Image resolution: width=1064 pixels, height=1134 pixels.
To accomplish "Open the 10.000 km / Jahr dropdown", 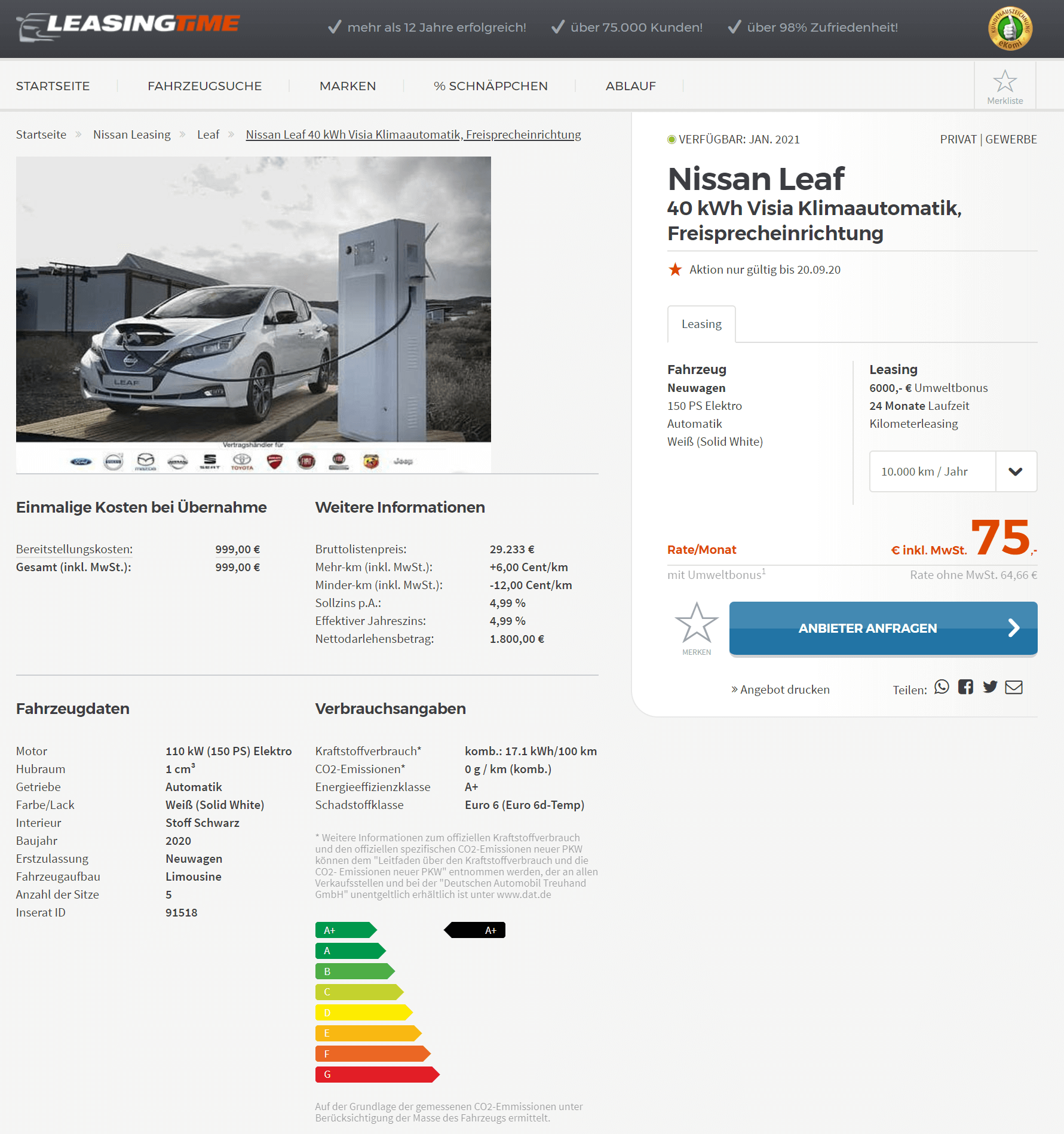I will pyautogui.click(x=953, y=471).
